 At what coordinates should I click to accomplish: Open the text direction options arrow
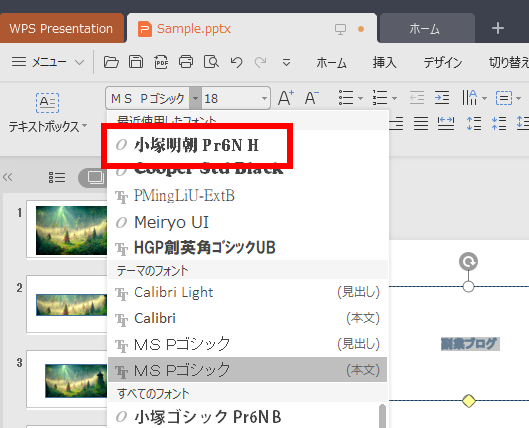pyautogui.click(x=484, y=98)
